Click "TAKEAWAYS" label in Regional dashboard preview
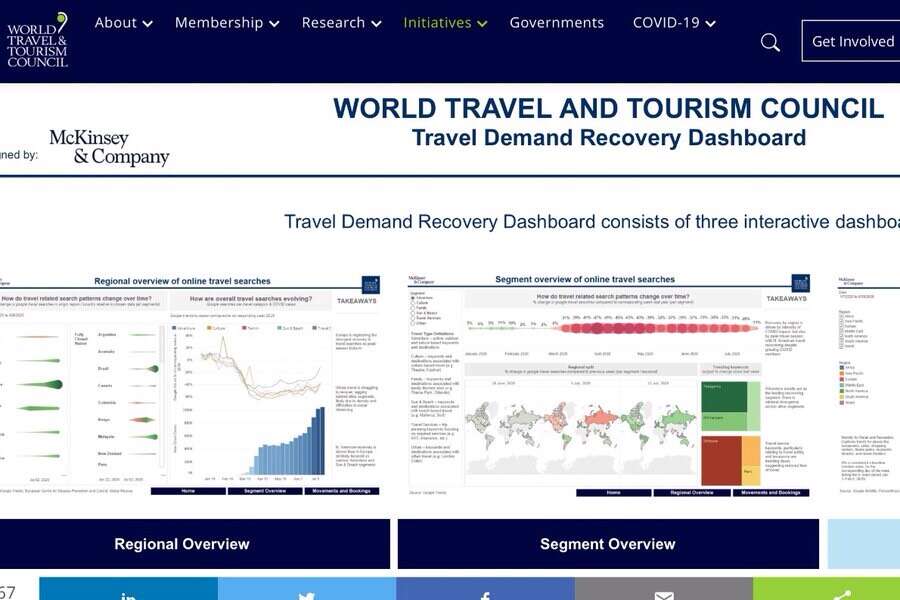 [x=356, y=301]
